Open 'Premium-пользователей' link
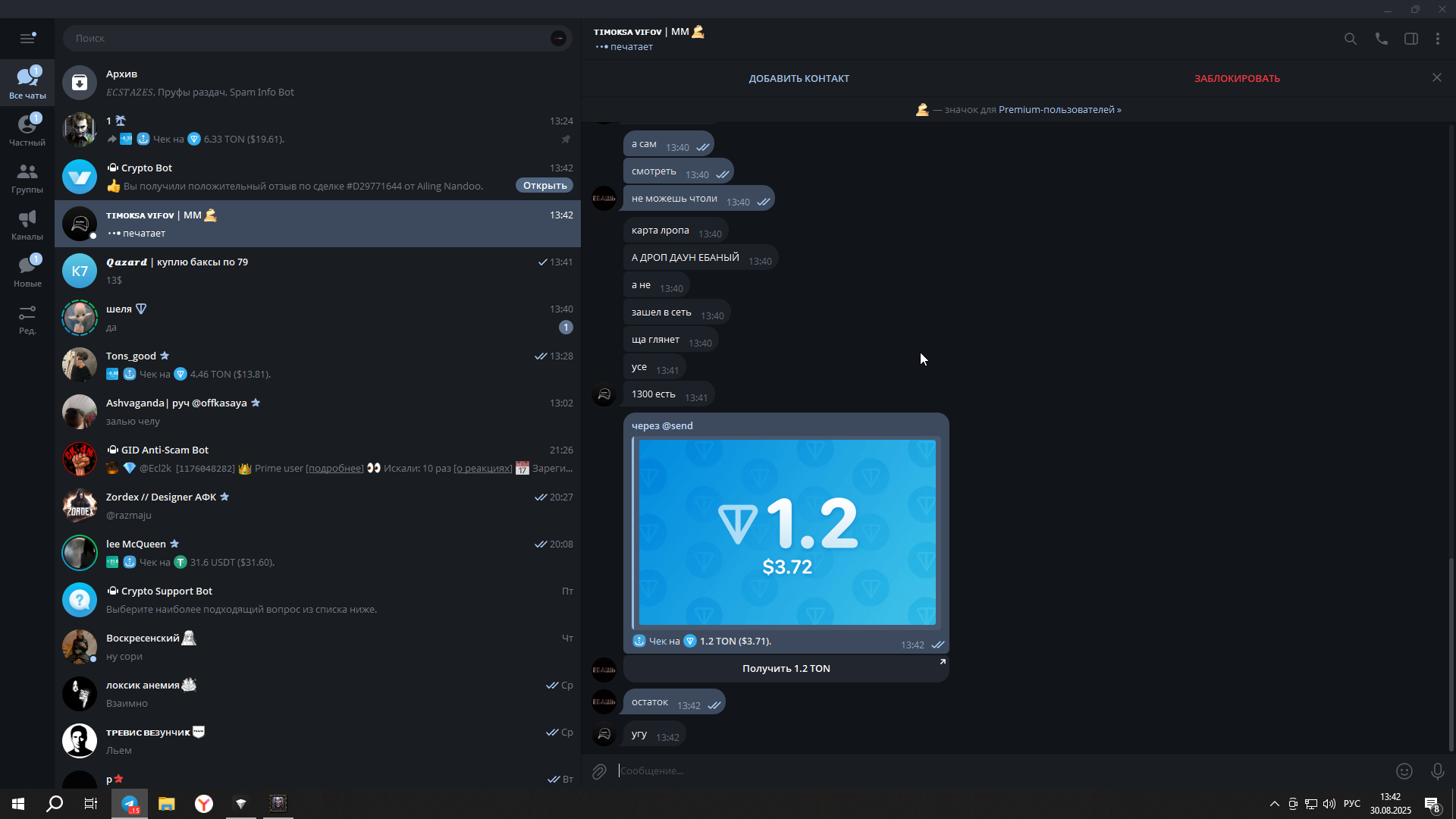 1059,110
